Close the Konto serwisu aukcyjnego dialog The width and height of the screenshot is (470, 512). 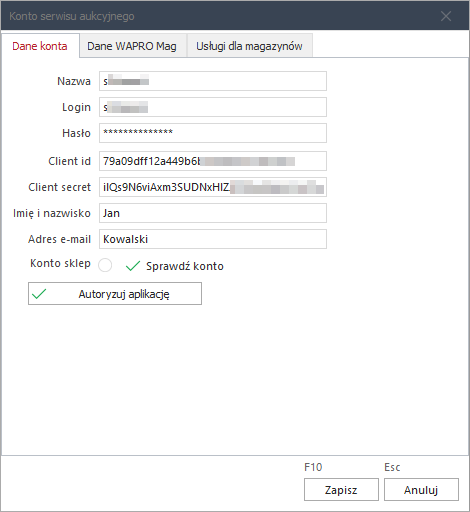pos(446,16)
